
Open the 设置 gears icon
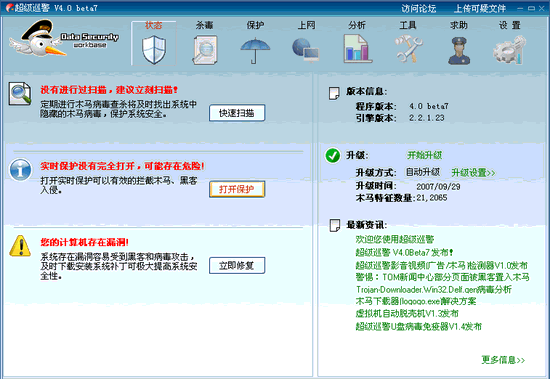(510, 50)
